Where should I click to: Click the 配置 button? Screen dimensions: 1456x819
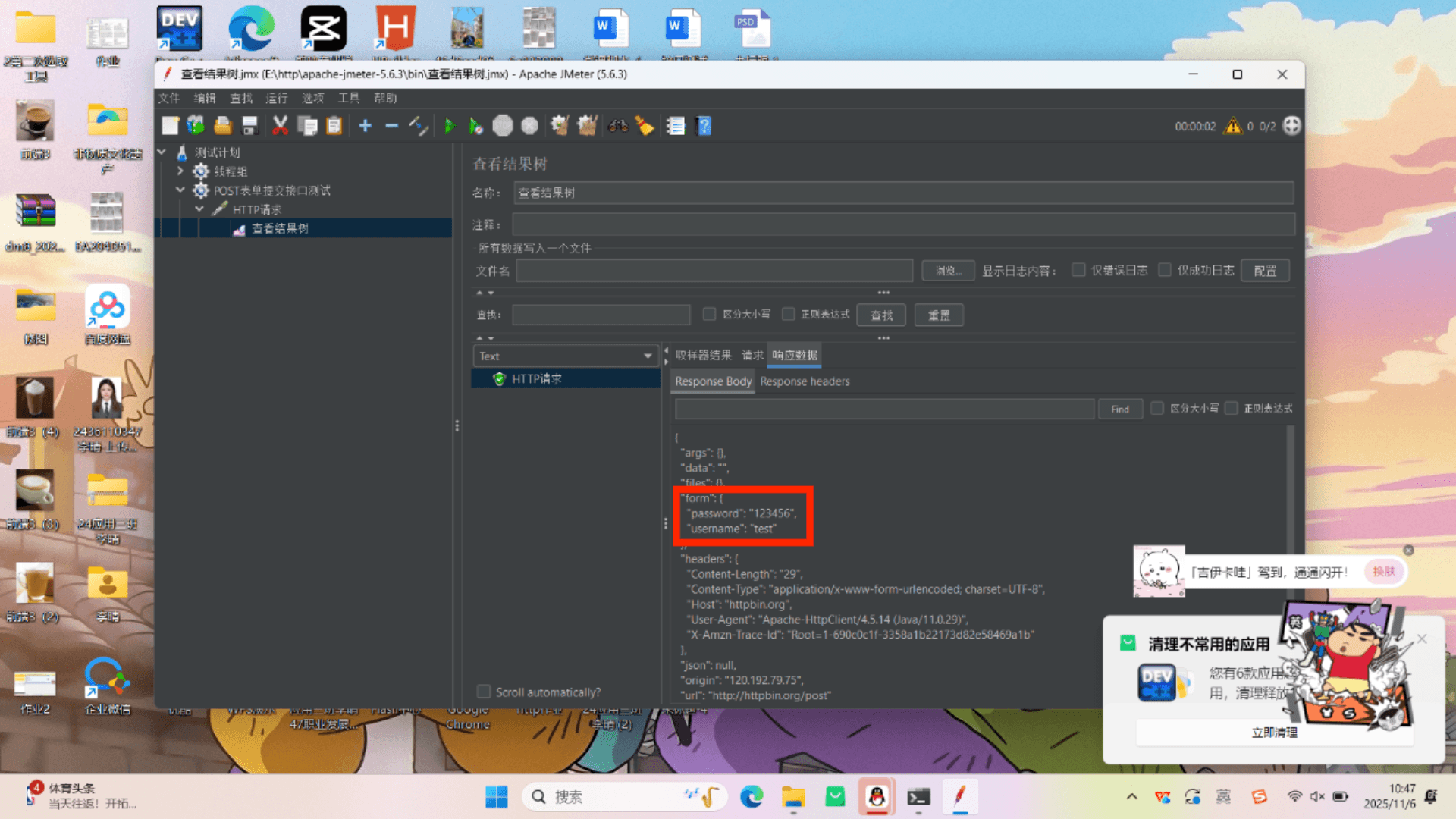[x=1264, y=271]
